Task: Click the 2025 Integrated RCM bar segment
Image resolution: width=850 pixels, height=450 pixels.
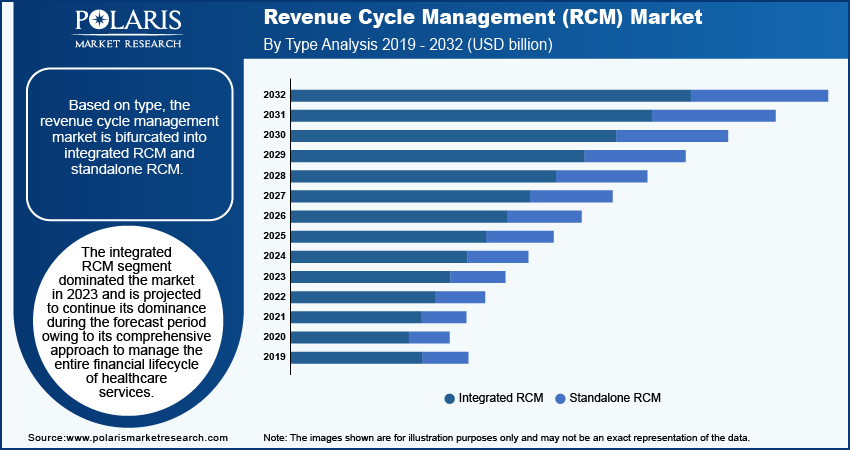Action: tap(389, 236)
